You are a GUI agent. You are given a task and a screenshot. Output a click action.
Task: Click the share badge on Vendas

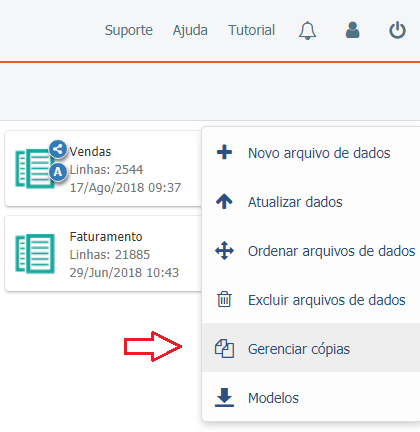pos(58,149)
